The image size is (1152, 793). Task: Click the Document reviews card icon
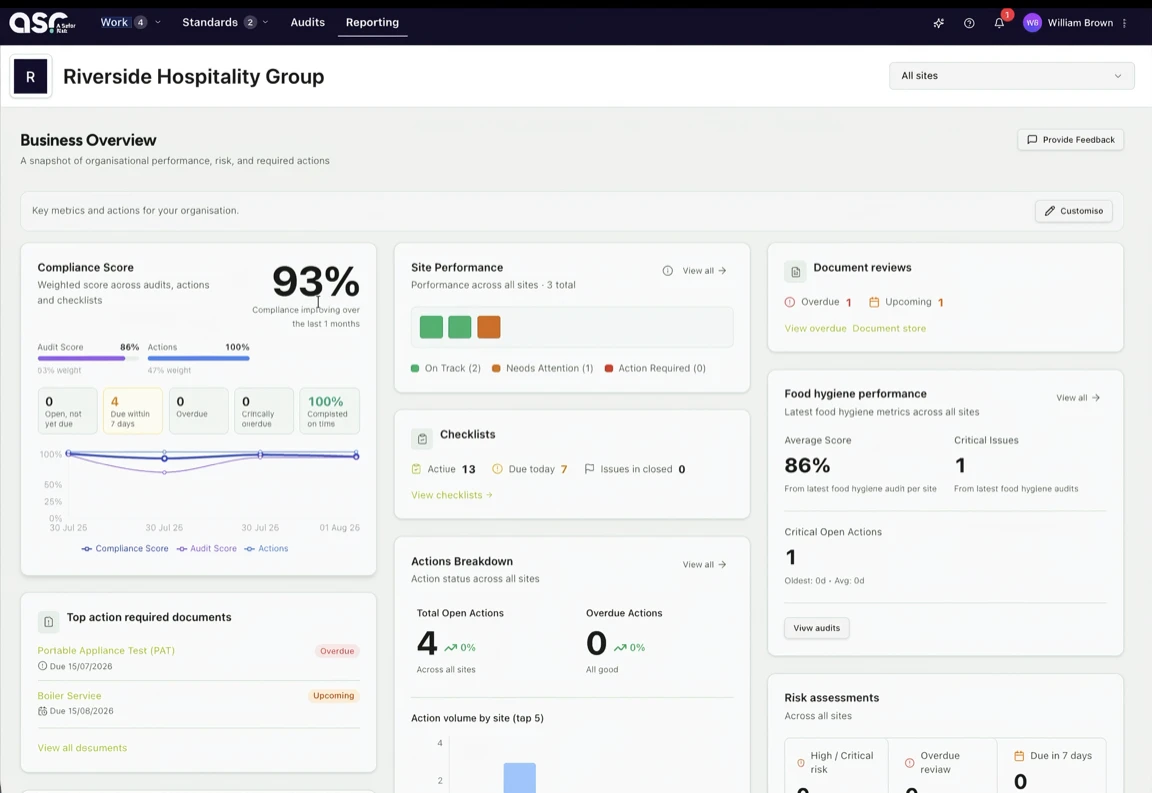[795, 272]
